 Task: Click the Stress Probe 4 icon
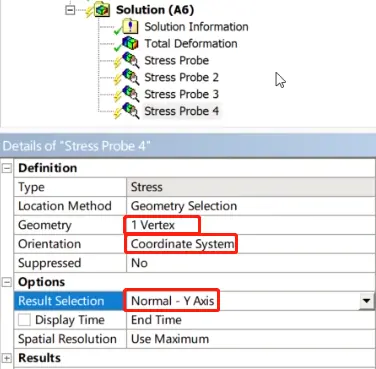(x=130, y=111)
